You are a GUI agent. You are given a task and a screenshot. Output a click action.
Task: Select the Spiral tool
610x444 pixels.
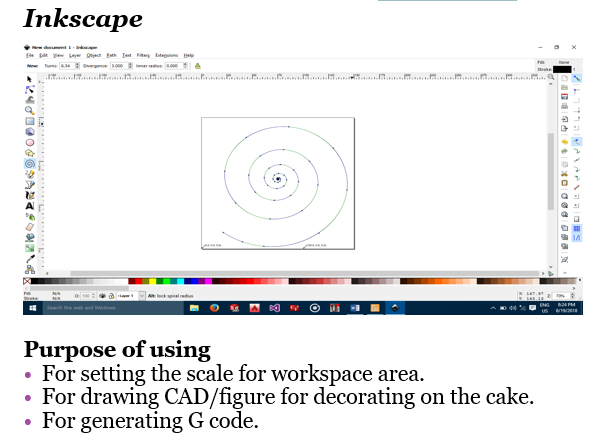click(30, 163)
